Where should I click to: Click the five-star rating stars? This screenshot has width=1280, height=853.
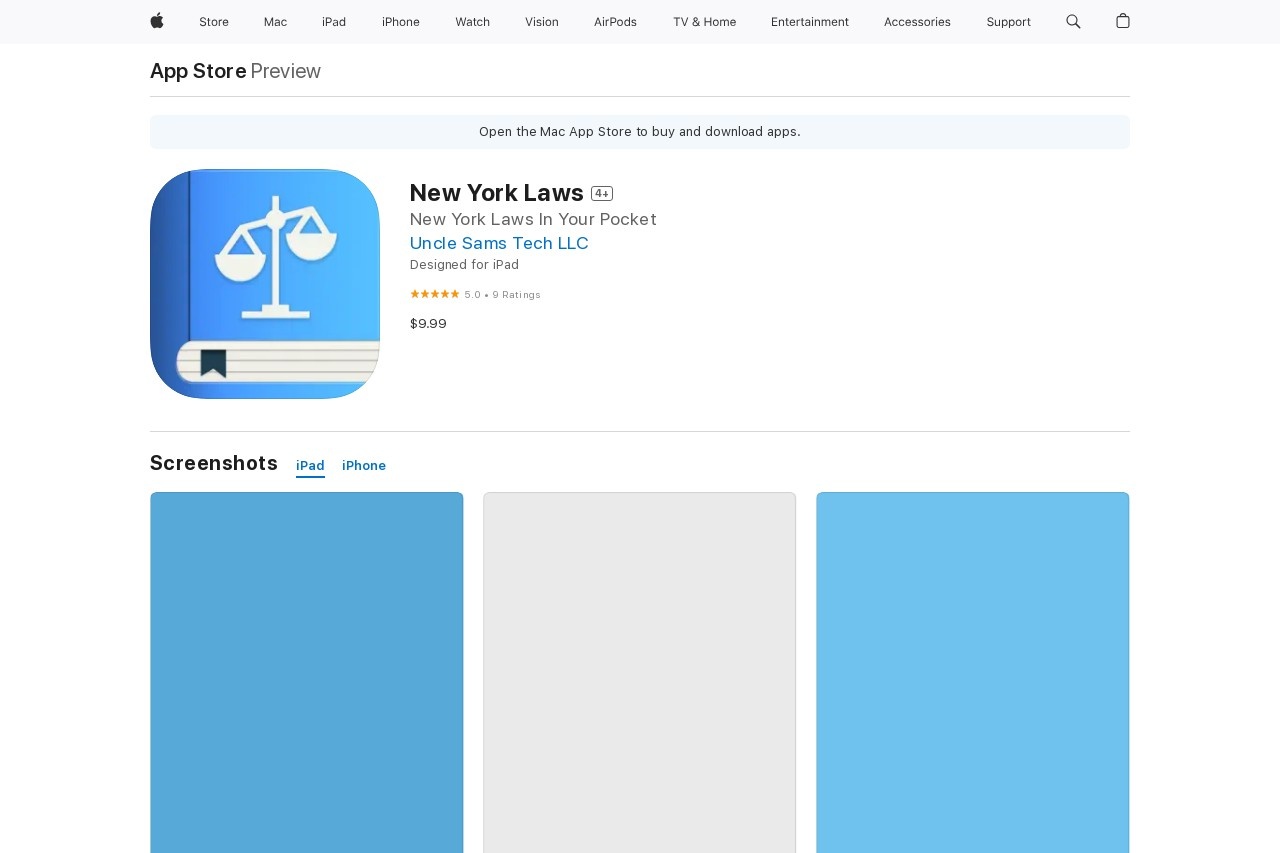(x=435, y=294)
